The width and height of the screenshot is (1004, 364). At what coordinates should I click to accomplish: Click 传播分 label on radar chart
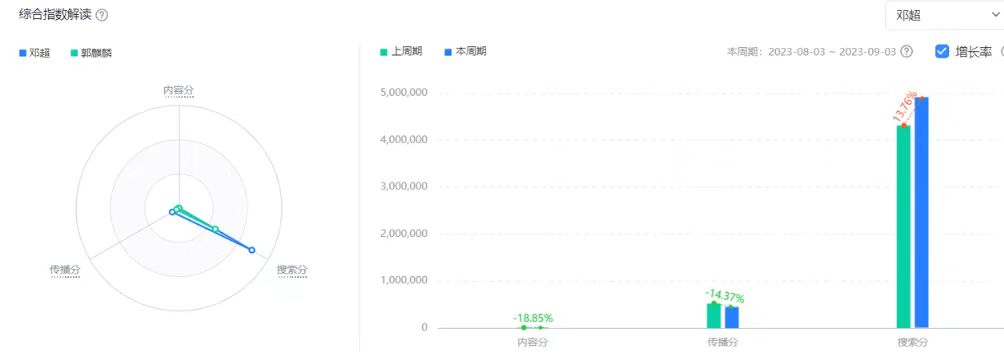(x=65, y=271)
